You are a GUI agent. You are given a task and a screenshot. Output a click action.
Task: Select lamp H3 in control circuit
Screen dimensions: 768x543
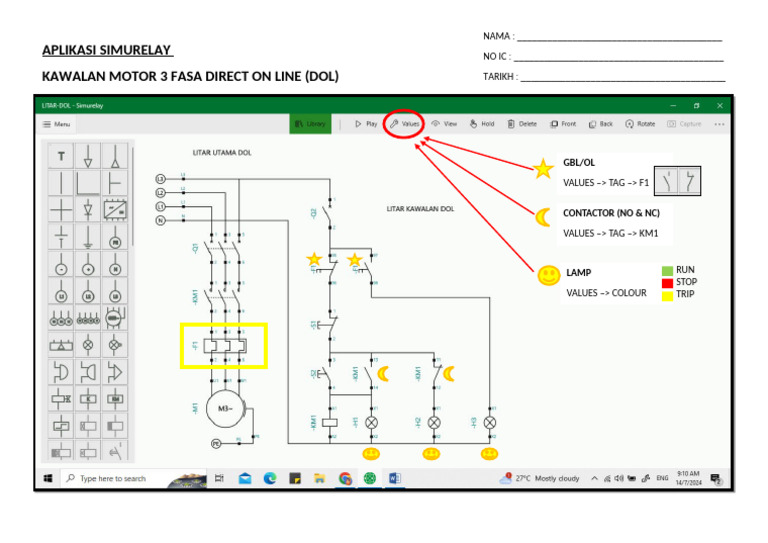pyautogui.click(x=490, y=423)
